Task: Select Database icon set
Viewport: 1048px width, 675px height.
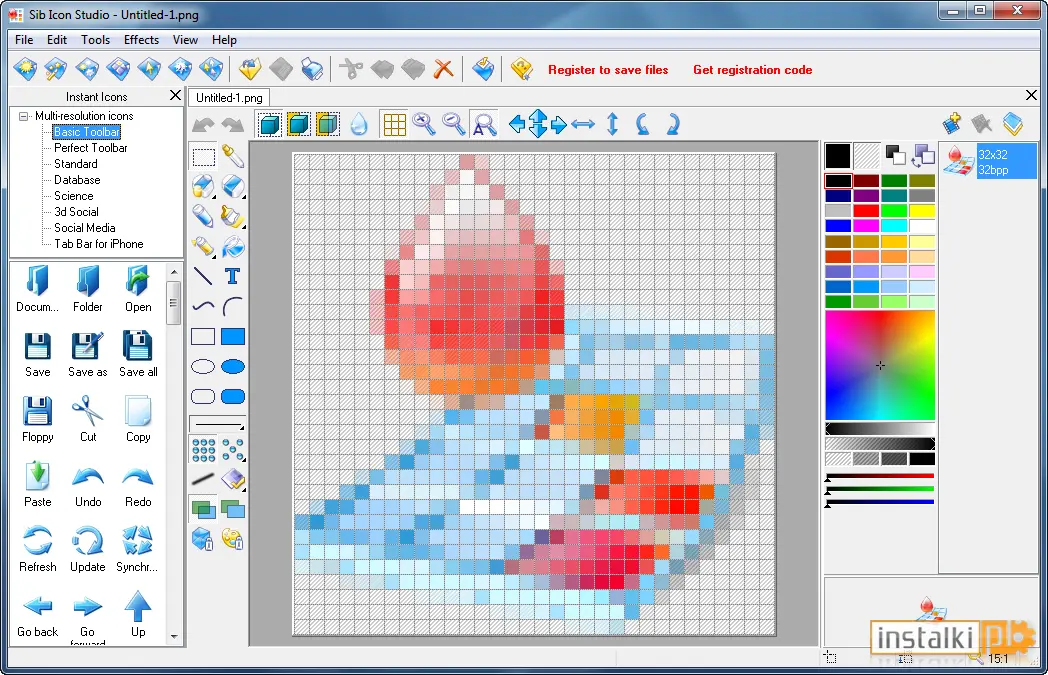Action: (77, 180)
